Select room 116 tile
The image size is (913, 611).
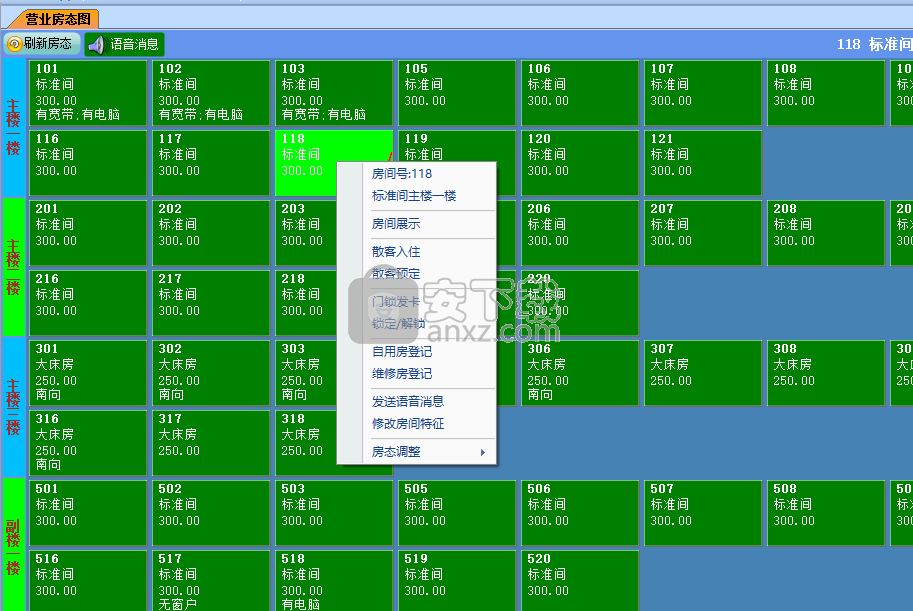[x=88, y=163]
